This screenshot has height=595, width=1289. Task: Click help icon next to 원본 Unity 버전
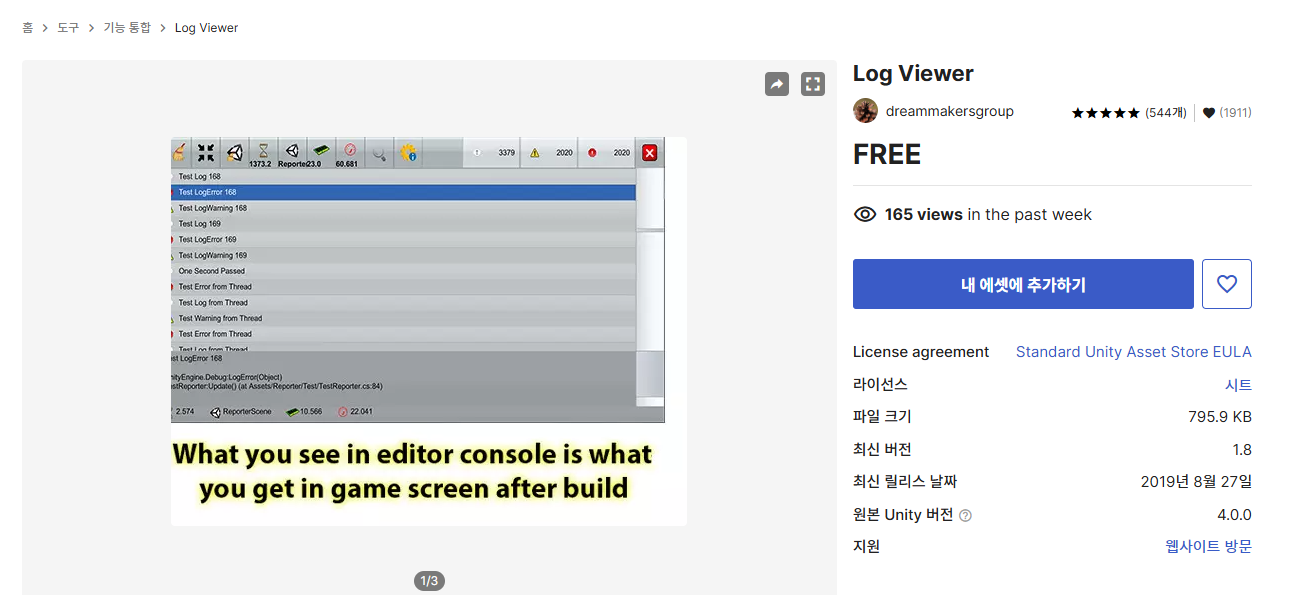965,516
